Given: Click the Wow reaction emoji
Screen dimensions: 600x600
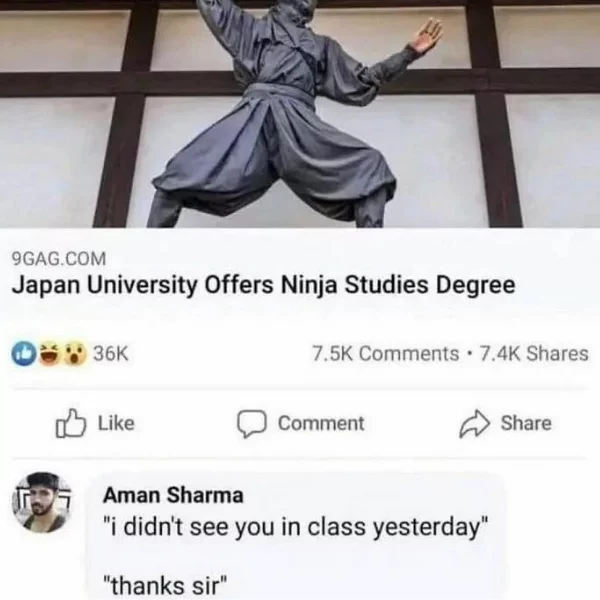Looking at the screenshot, I should (74, 353).
